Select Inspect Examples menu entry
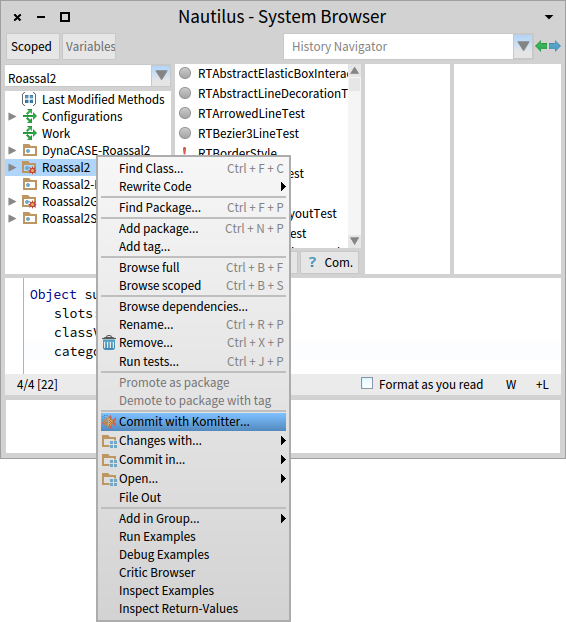 (x=194, y=591)
